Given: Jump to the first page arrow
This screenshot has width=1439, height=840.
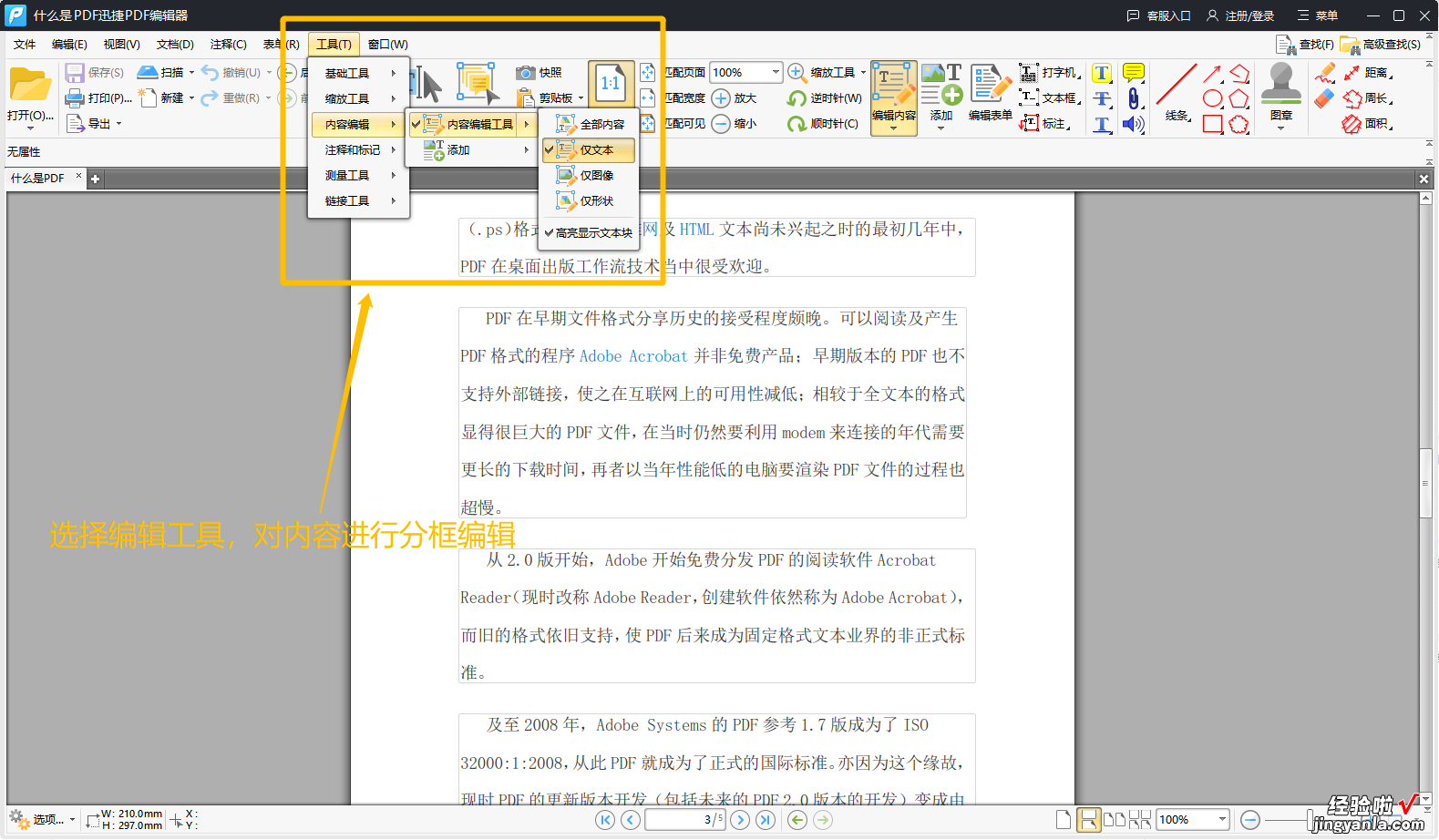Looking at the screenshot, I should pos(605,820).
